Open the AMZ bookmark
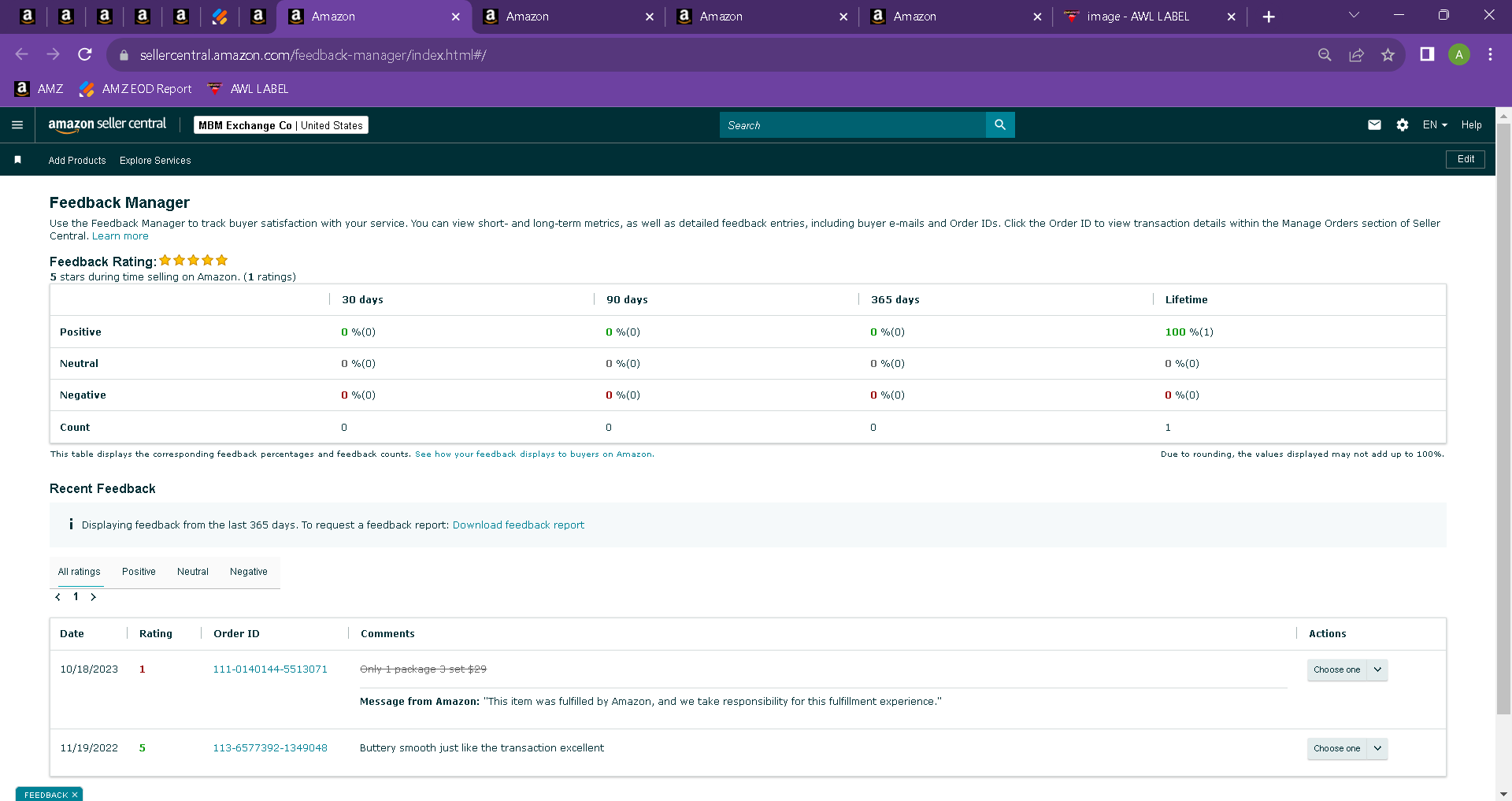This screenshot has width=1512, height=801. click(39, 89)
